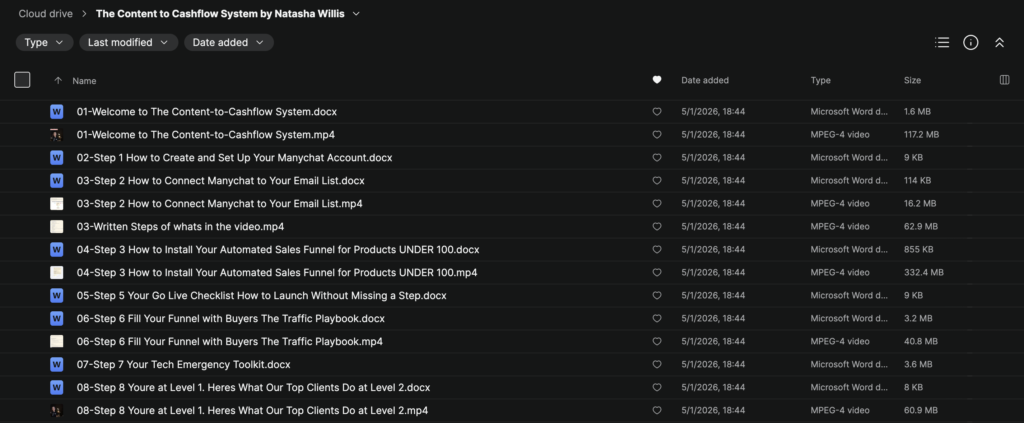
Task: Expand the folder title dropdown chevron
Action: click(x=356, y=14)
